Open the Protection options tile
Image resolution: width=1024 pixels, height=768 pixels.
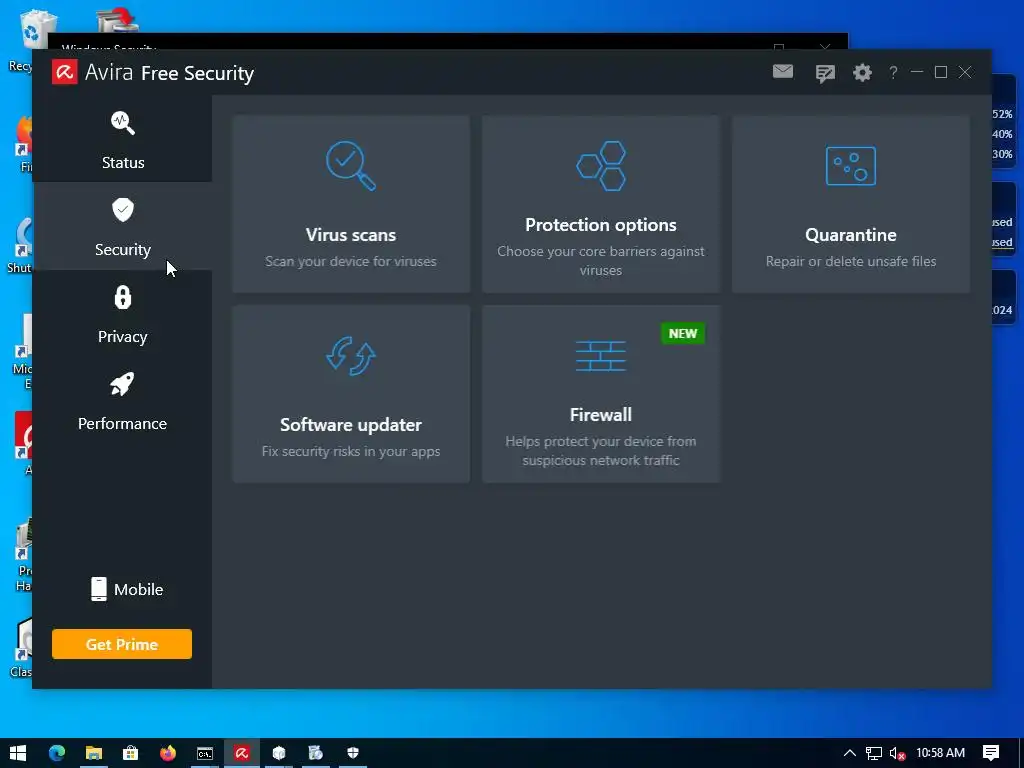[601, 204]
